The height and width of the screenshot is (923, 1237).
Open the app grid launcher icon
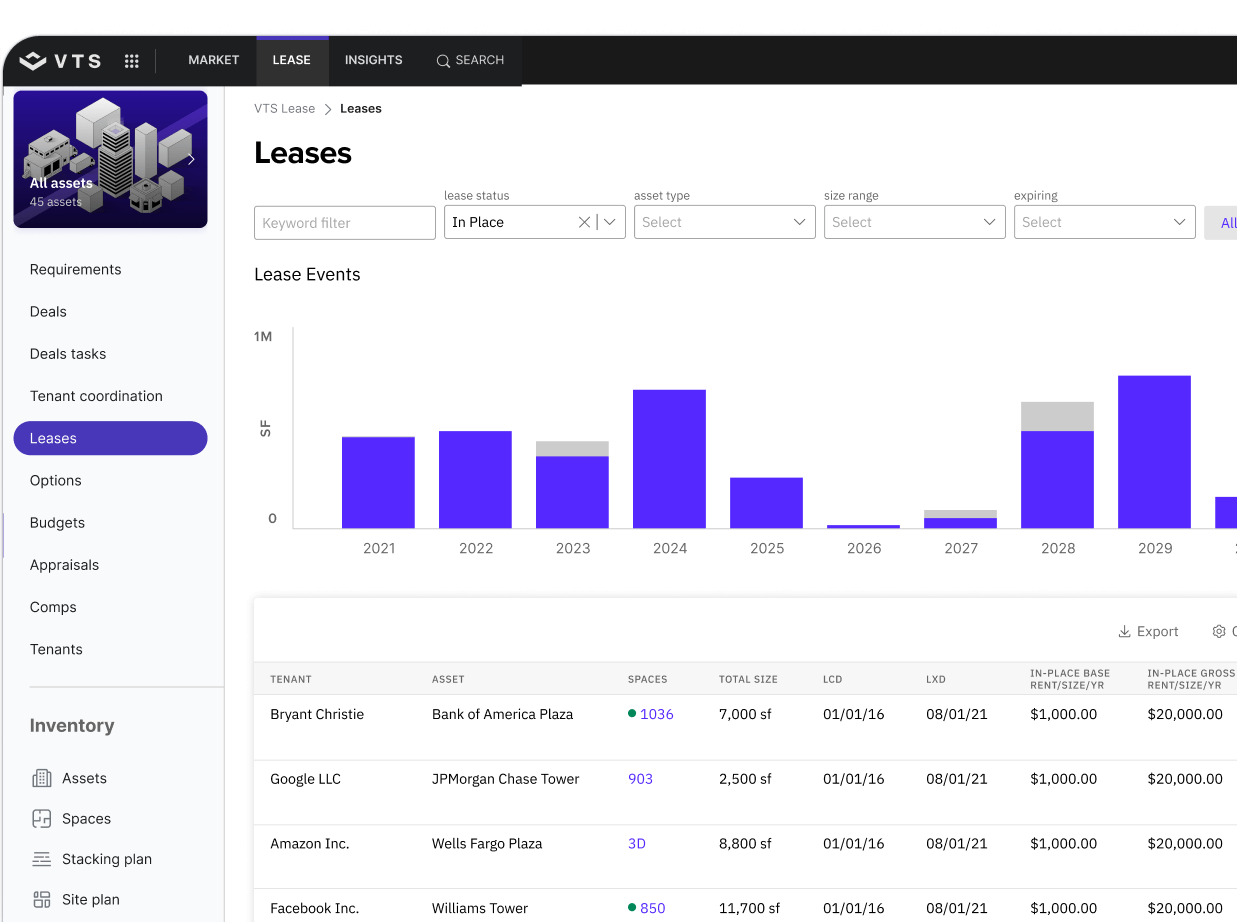point(131,61)
